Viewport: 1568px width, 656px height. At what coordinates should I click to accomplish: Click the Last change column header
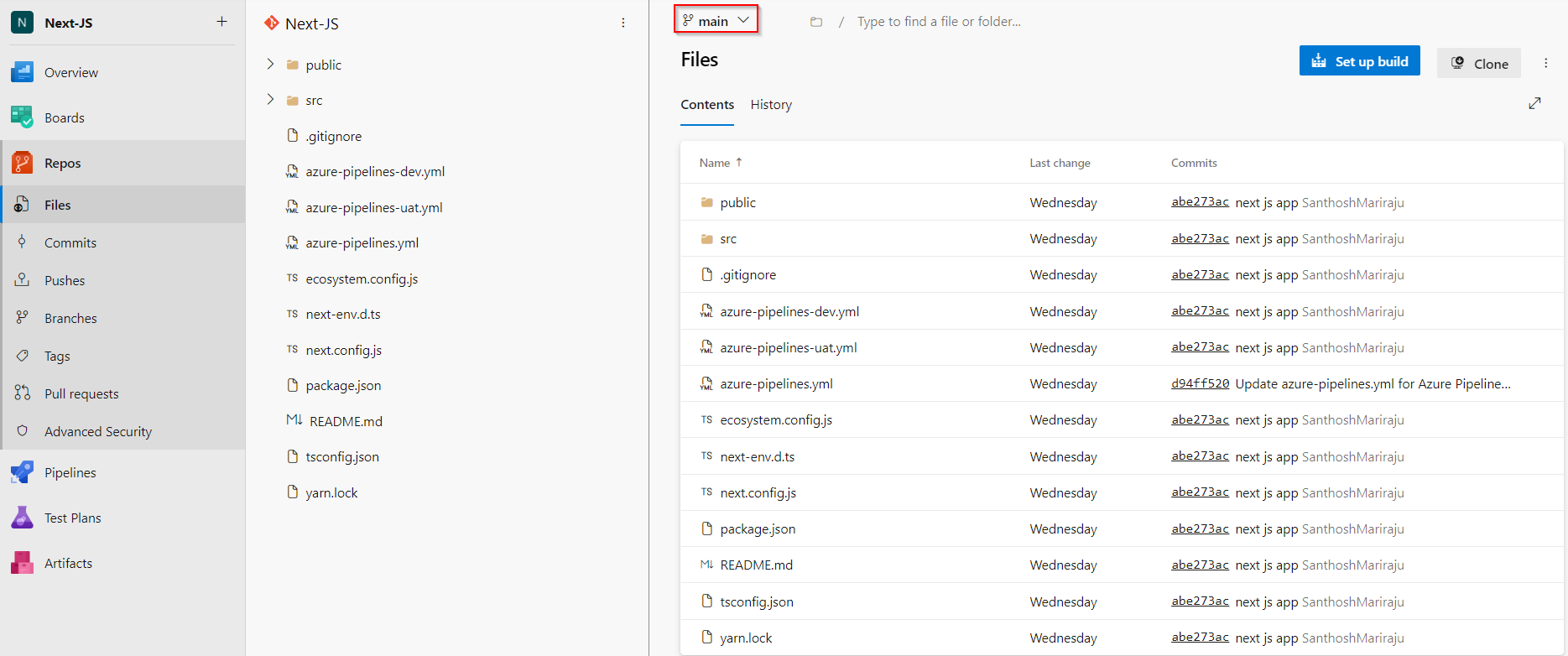[1060, 163]
